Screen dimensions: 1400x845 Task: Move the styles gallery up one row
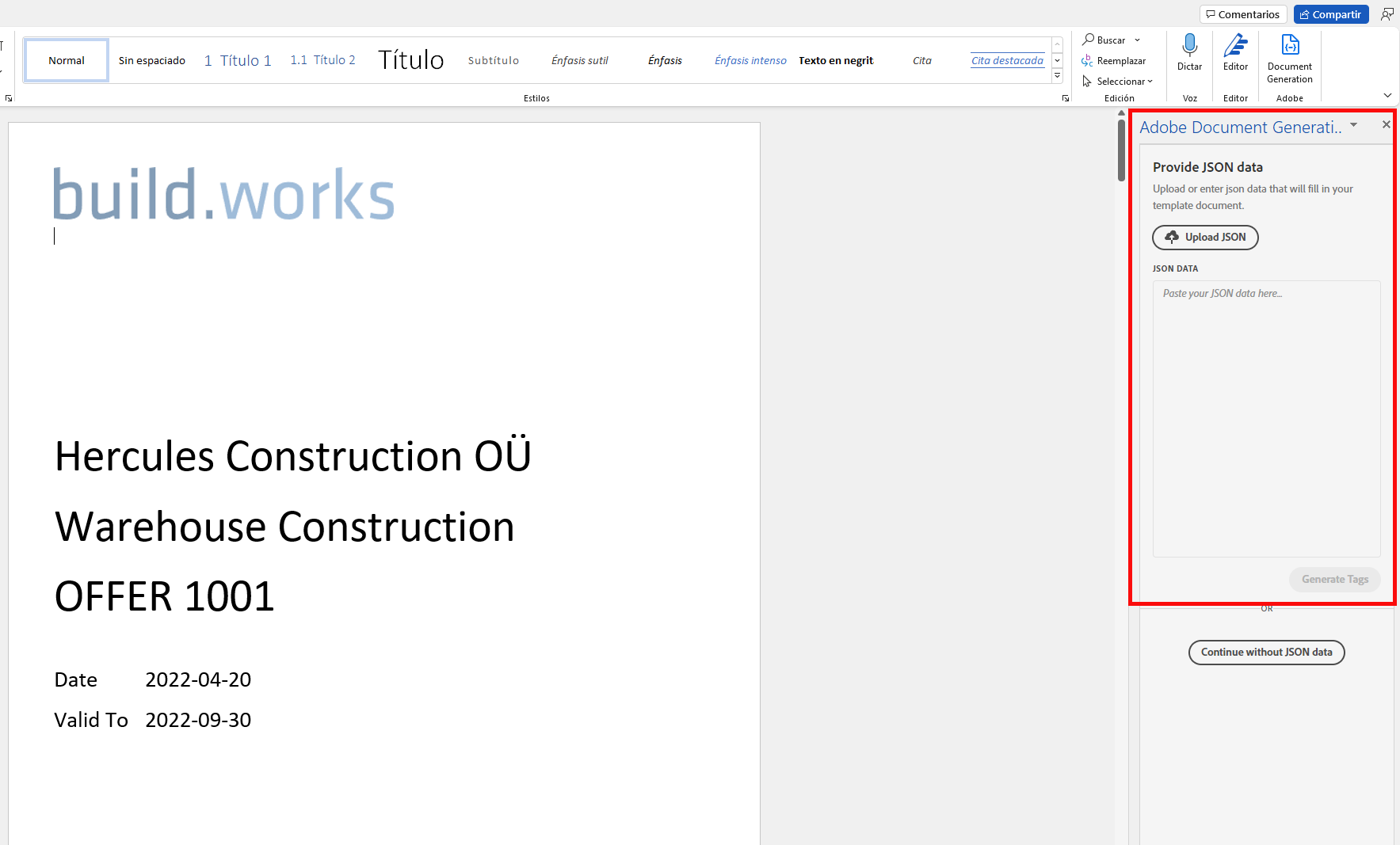(x=1057, y=45)
